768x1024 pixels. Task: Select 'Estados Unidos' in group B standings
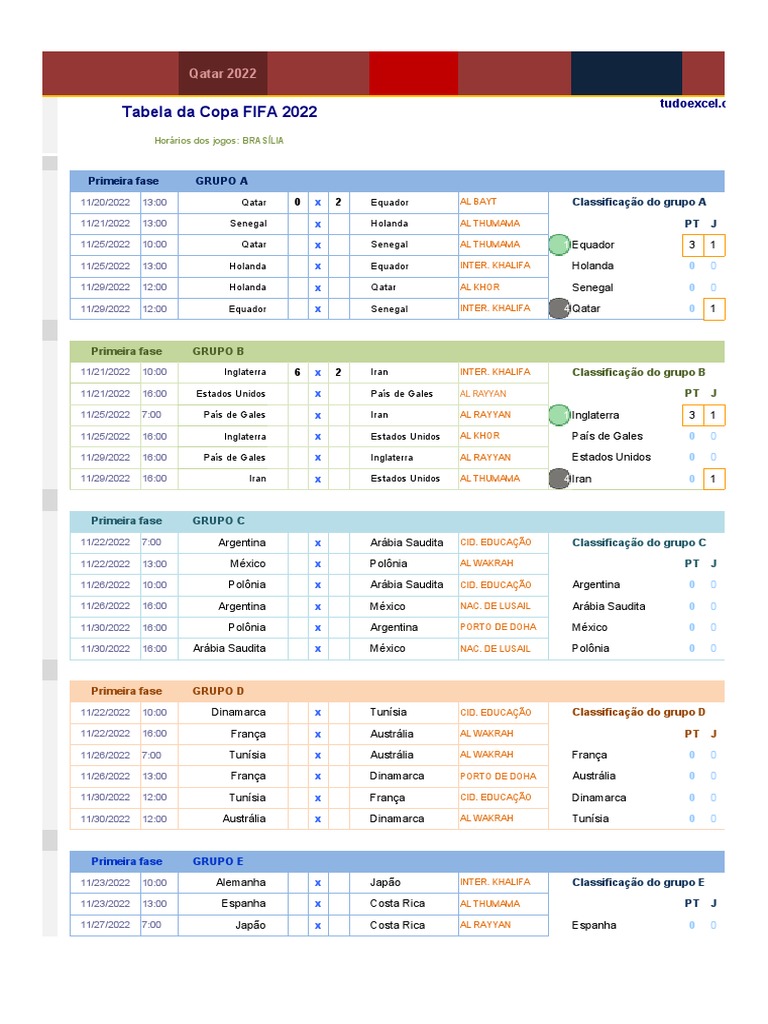coord(611,457)
